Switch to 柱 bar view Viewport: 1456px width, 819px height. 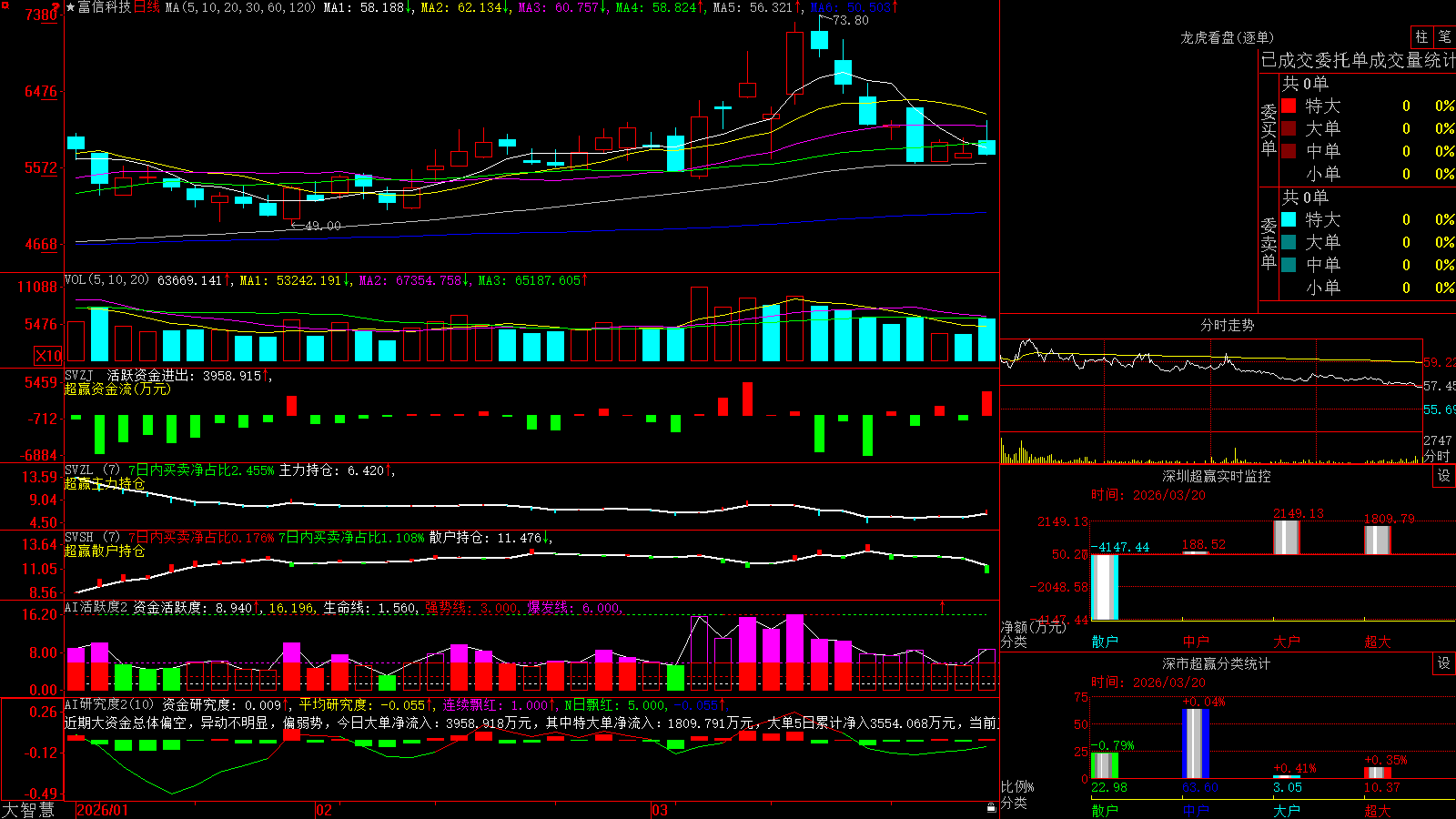(1421, 37)
